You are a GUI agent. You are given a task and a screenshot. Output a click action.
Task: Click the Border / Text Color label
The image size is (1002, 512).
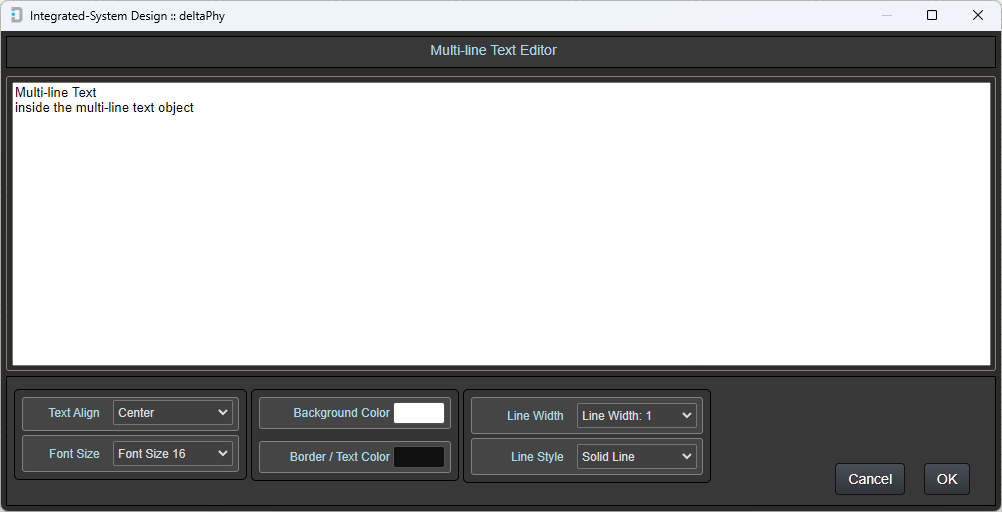pos(339,457)
